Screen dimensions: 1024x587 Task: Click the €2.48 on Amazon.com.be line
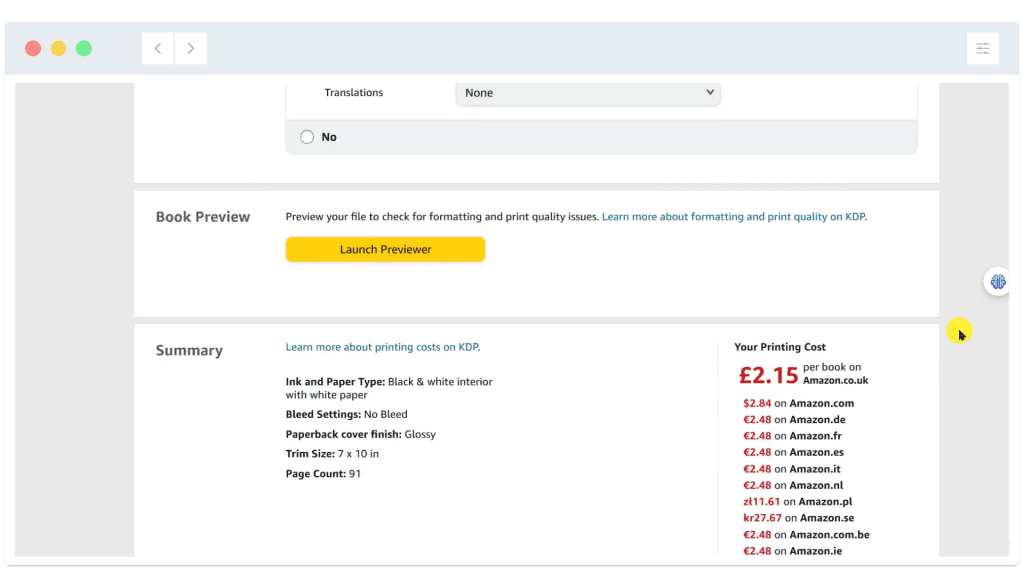pyautogui.click(x=806, y=535)
